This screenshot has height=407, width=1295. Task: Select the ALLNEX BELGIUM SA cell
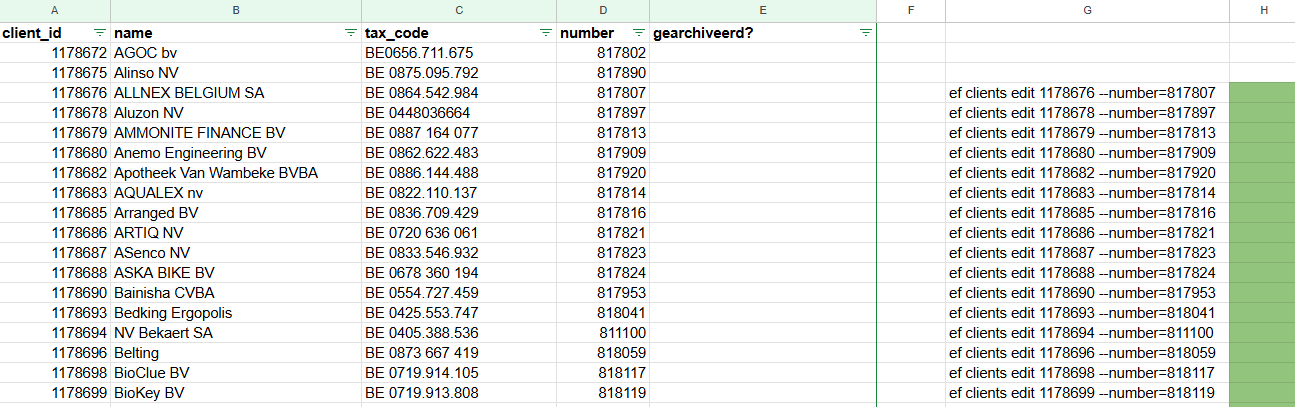point(236,93)
